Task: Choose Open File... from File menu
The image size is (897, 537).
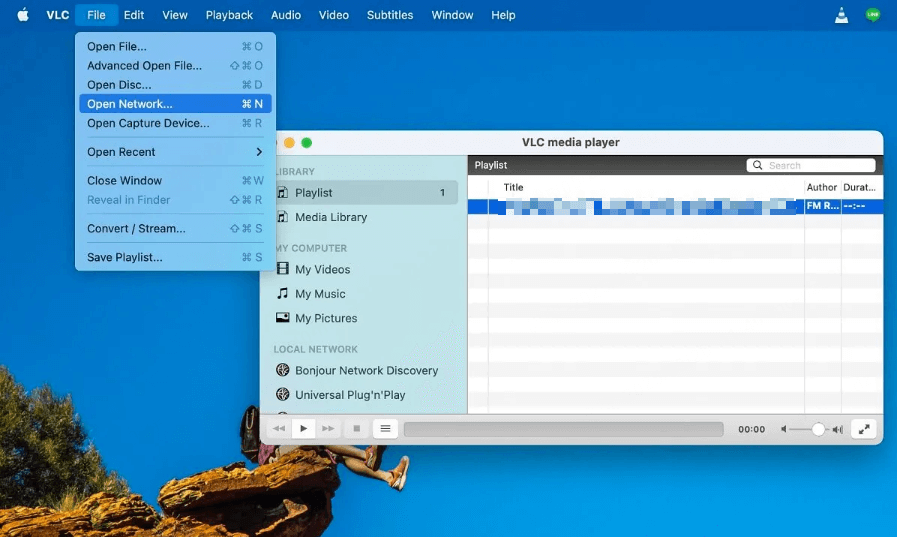Action: 175,46
